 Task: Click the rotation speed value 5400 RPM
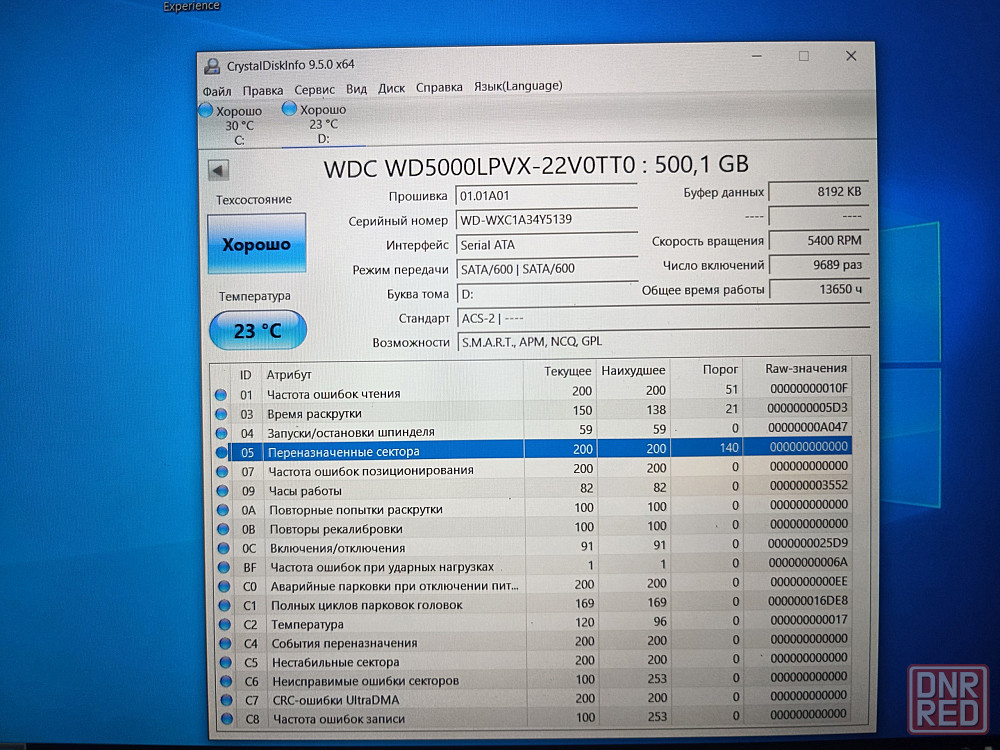pos(818,240)
